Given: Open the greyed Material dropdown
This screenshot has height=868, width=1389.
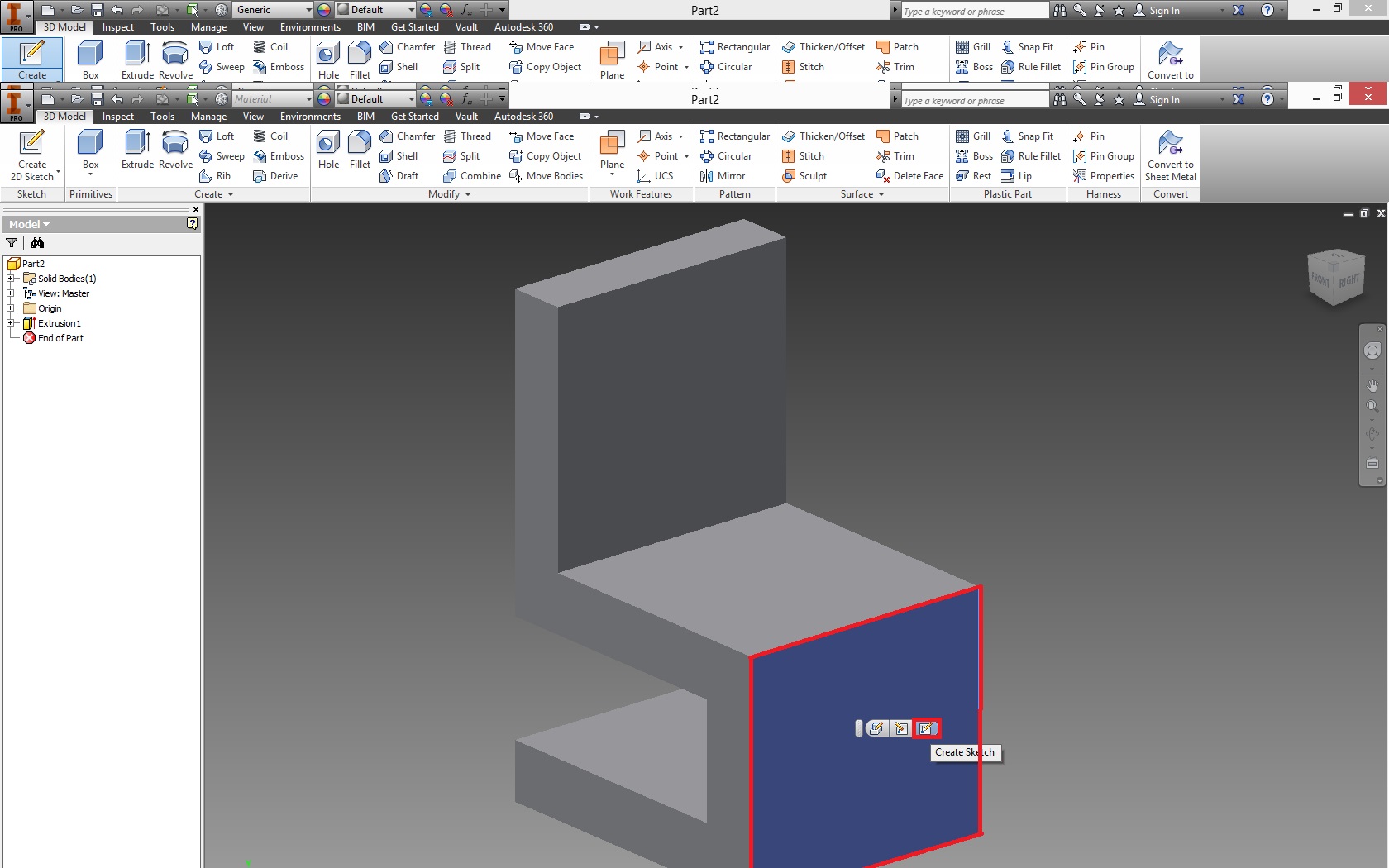Looking at the screenshot, I should [273, 99].
